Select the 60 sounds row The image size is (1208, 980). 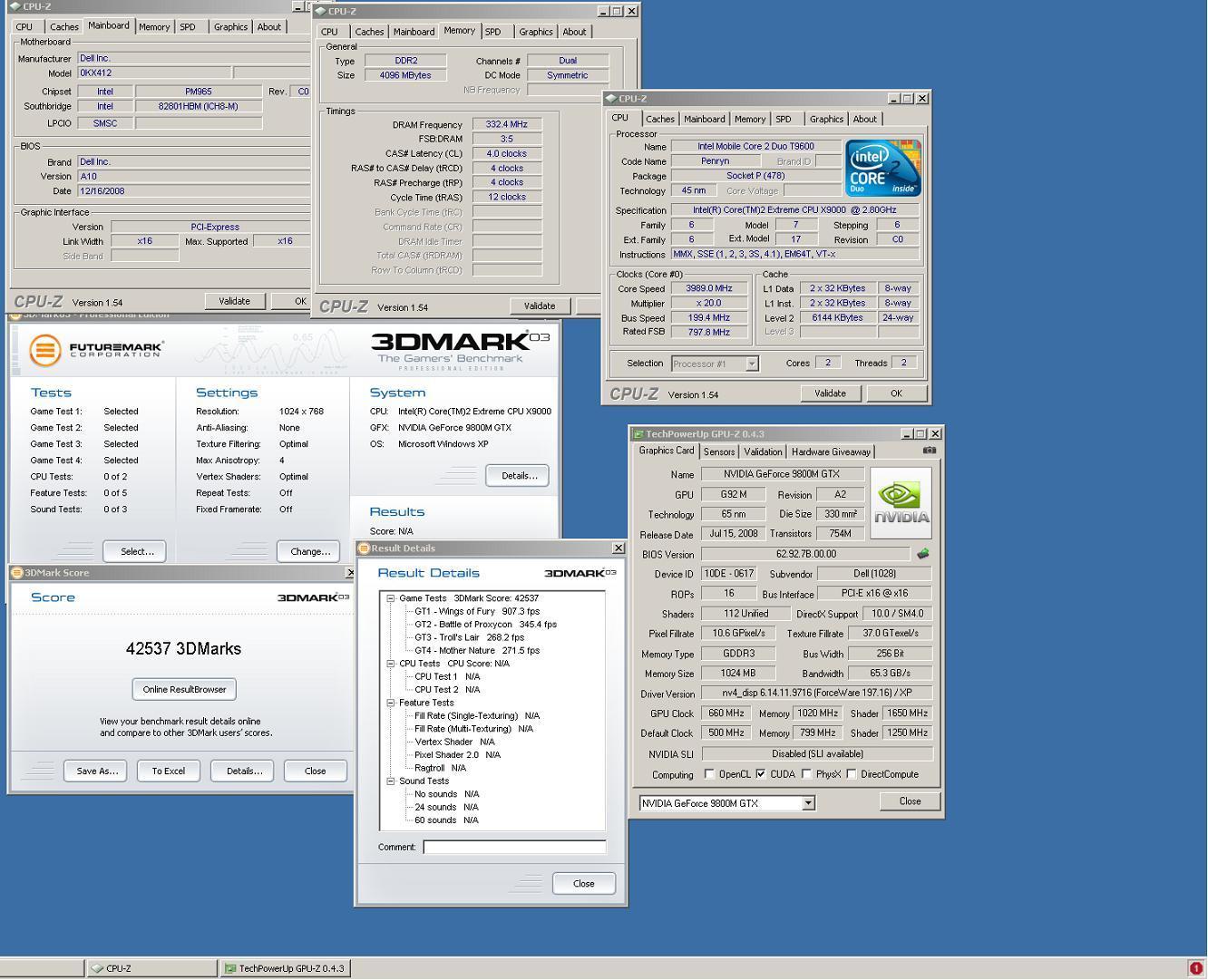[x=446, y=820]
